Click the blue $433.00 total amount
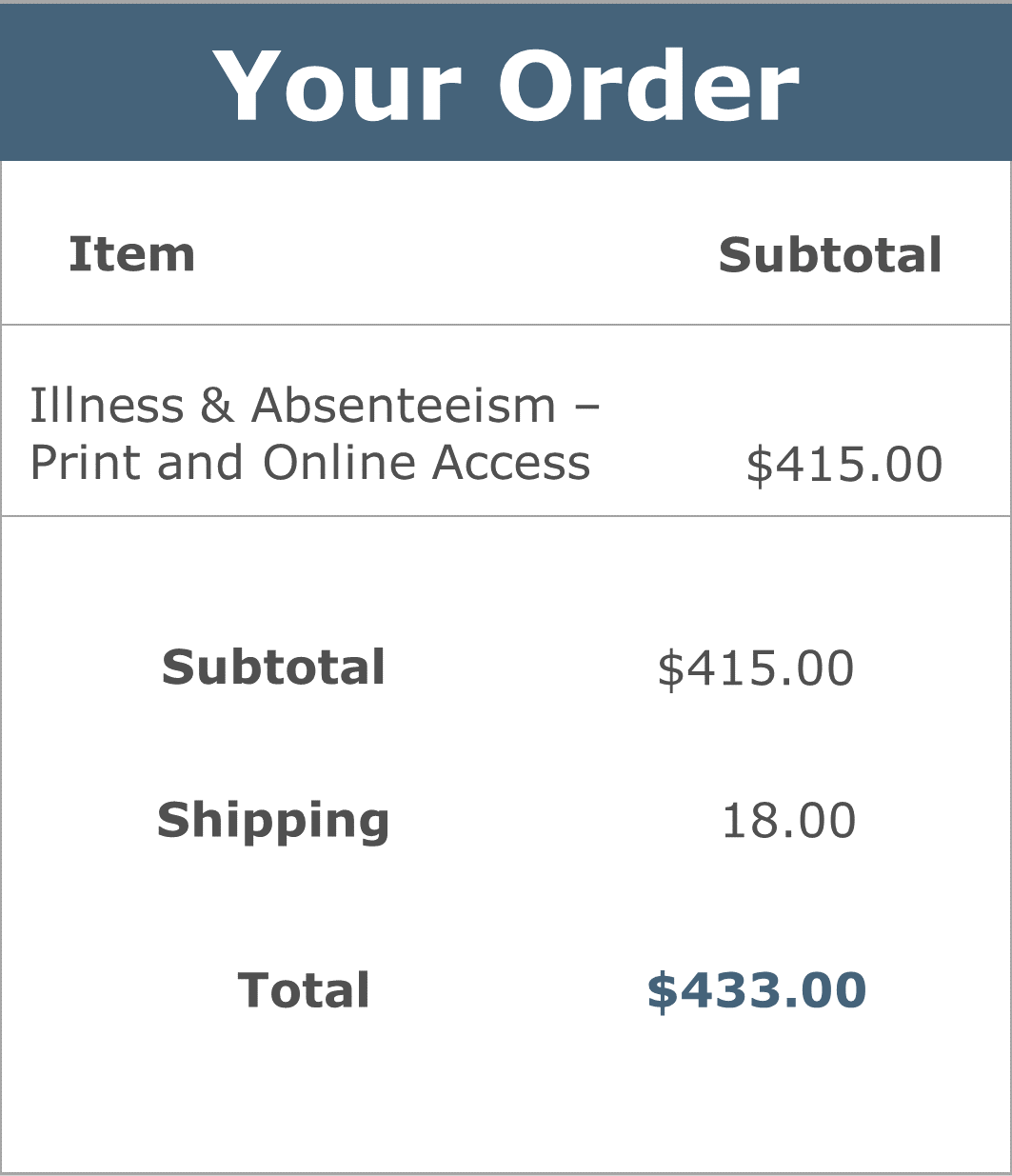The image size is (1012, 1176). [757, 991]
